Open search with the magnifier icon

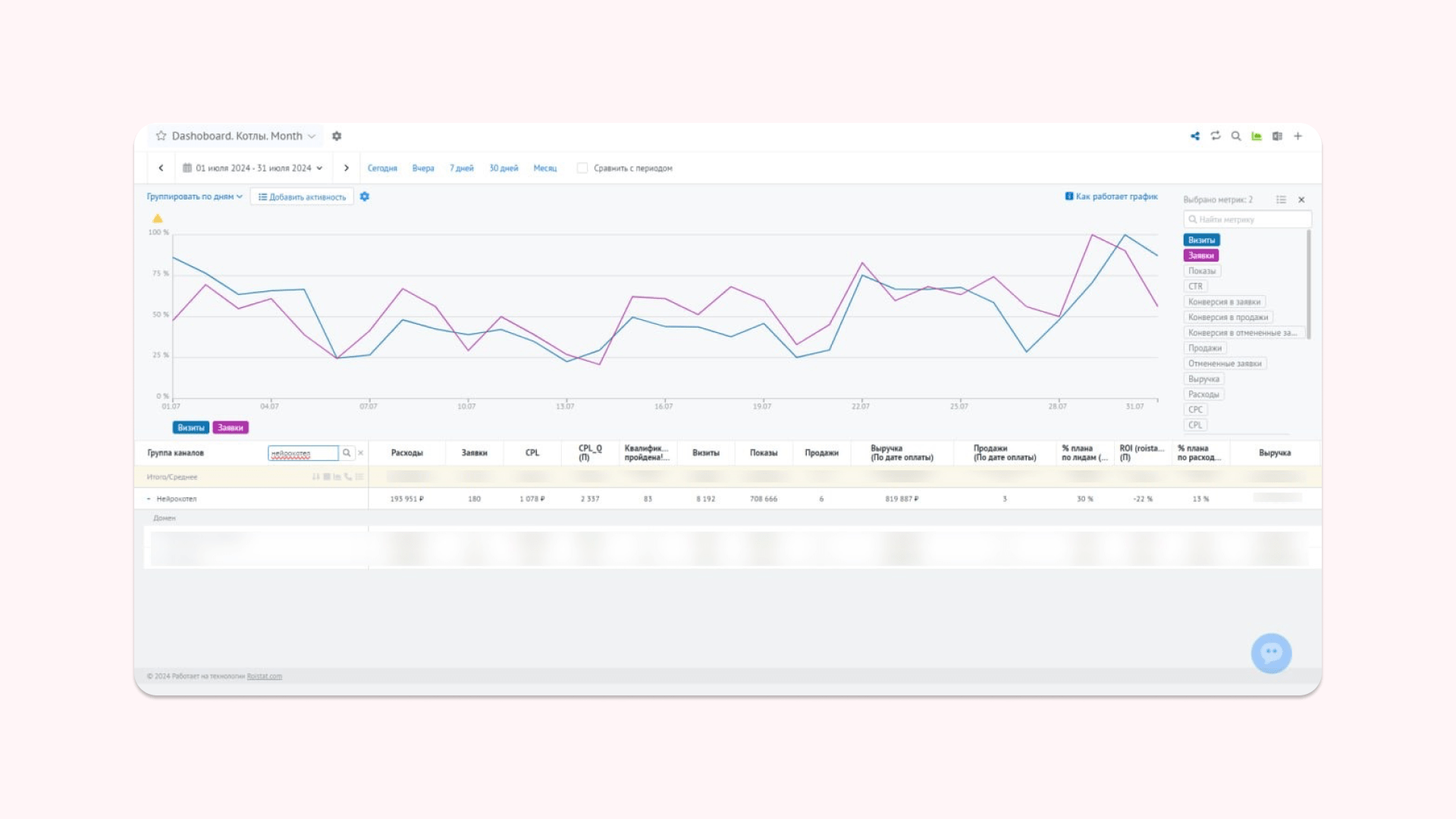(1236, 136)
